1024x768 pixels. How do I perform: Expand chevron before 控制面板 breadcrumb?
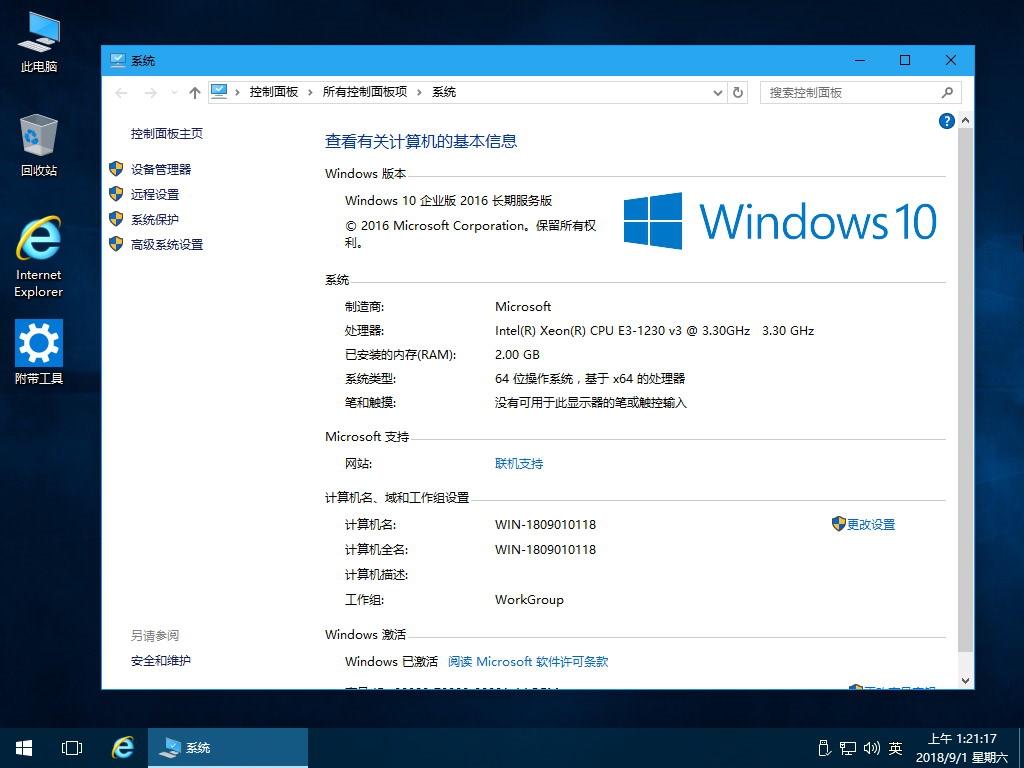click(236, 92)
